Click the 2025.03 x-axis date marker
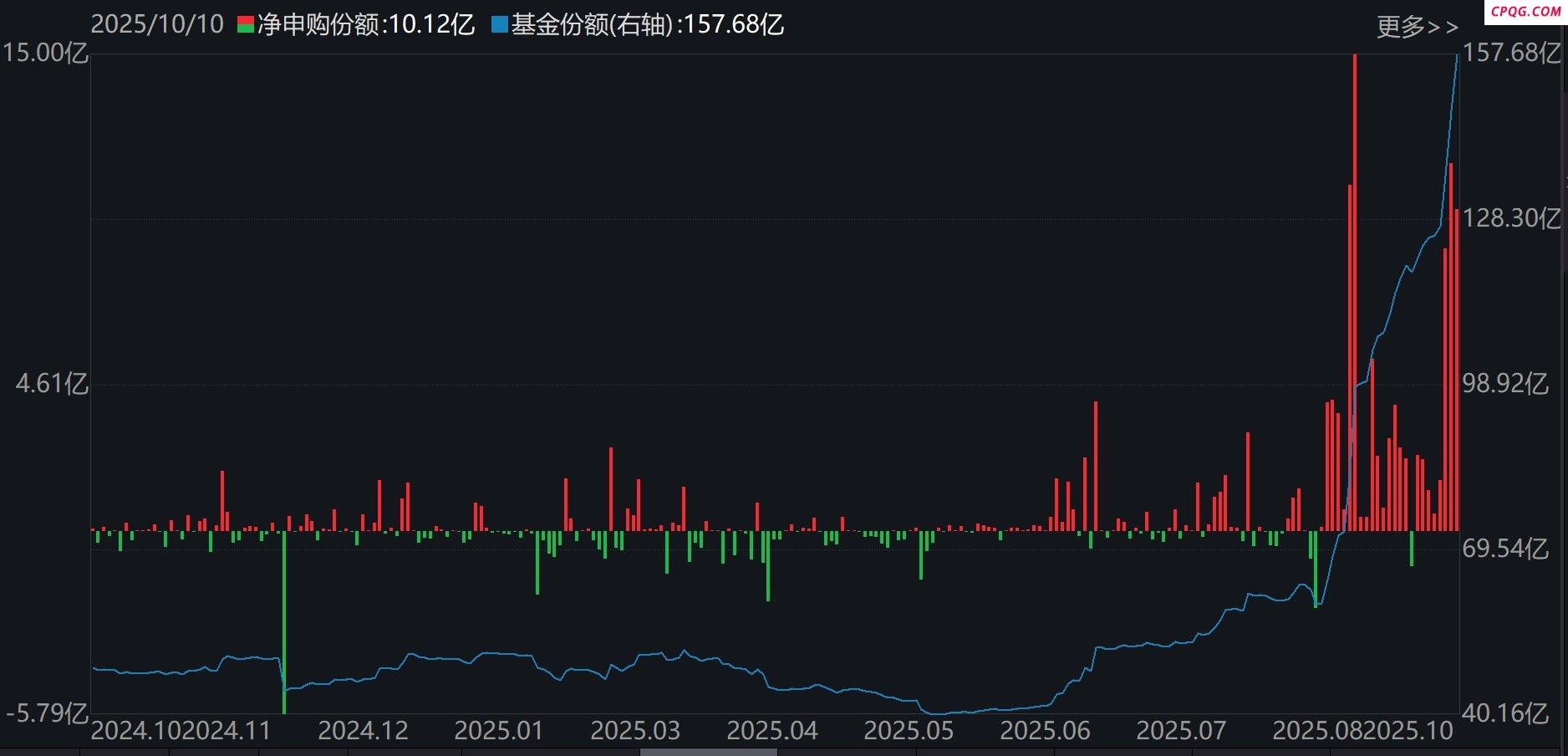 point(635,731)
